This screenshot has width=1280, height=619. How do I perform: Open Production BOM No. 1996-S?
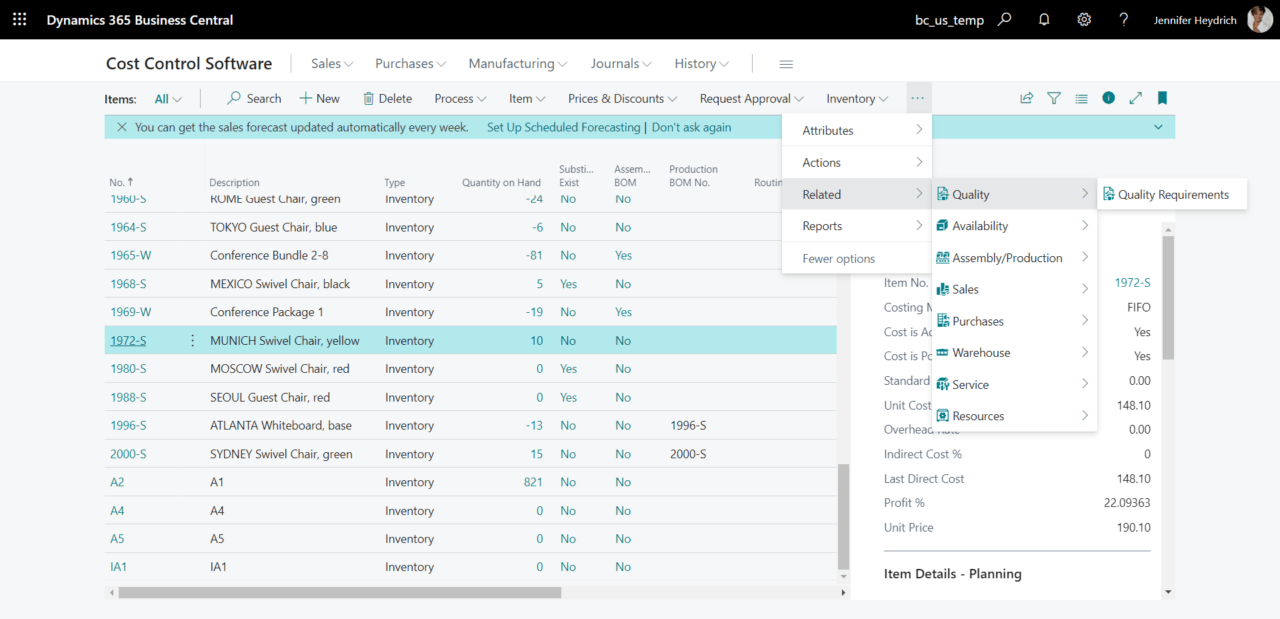[x=688, y=426]
